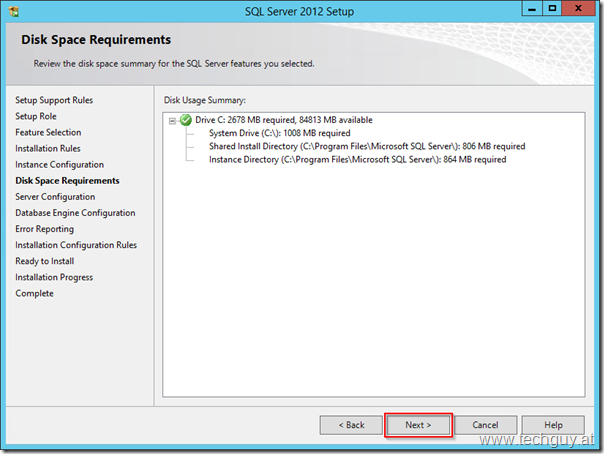Screen dimensions: 604x454
Task: Select the Complete step
Action: click(x=34, y=293)
